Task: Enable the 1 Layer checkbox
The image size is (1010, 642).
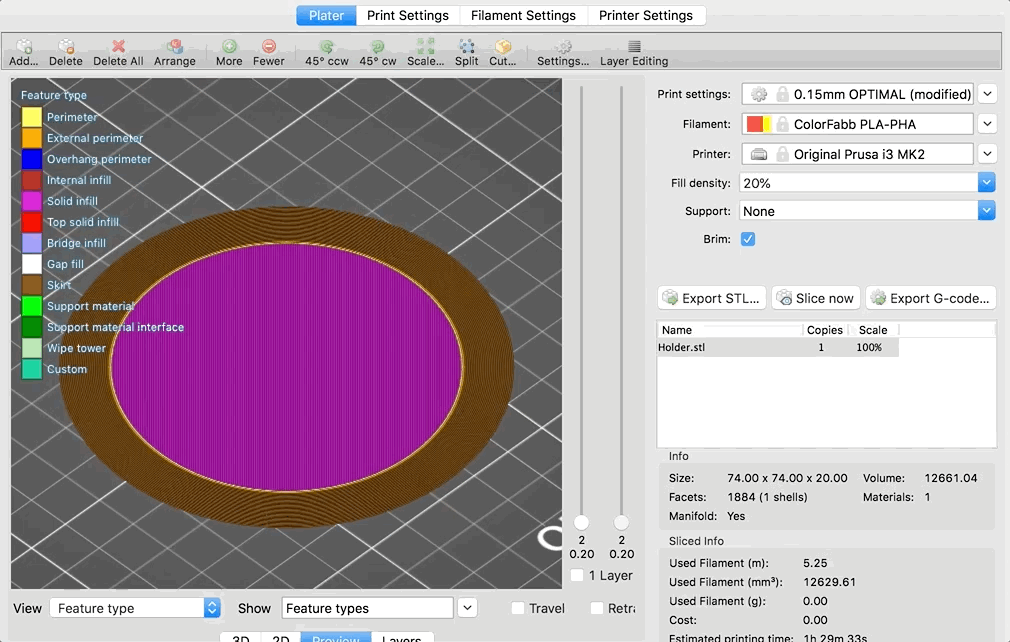Action: coord(577,576)
